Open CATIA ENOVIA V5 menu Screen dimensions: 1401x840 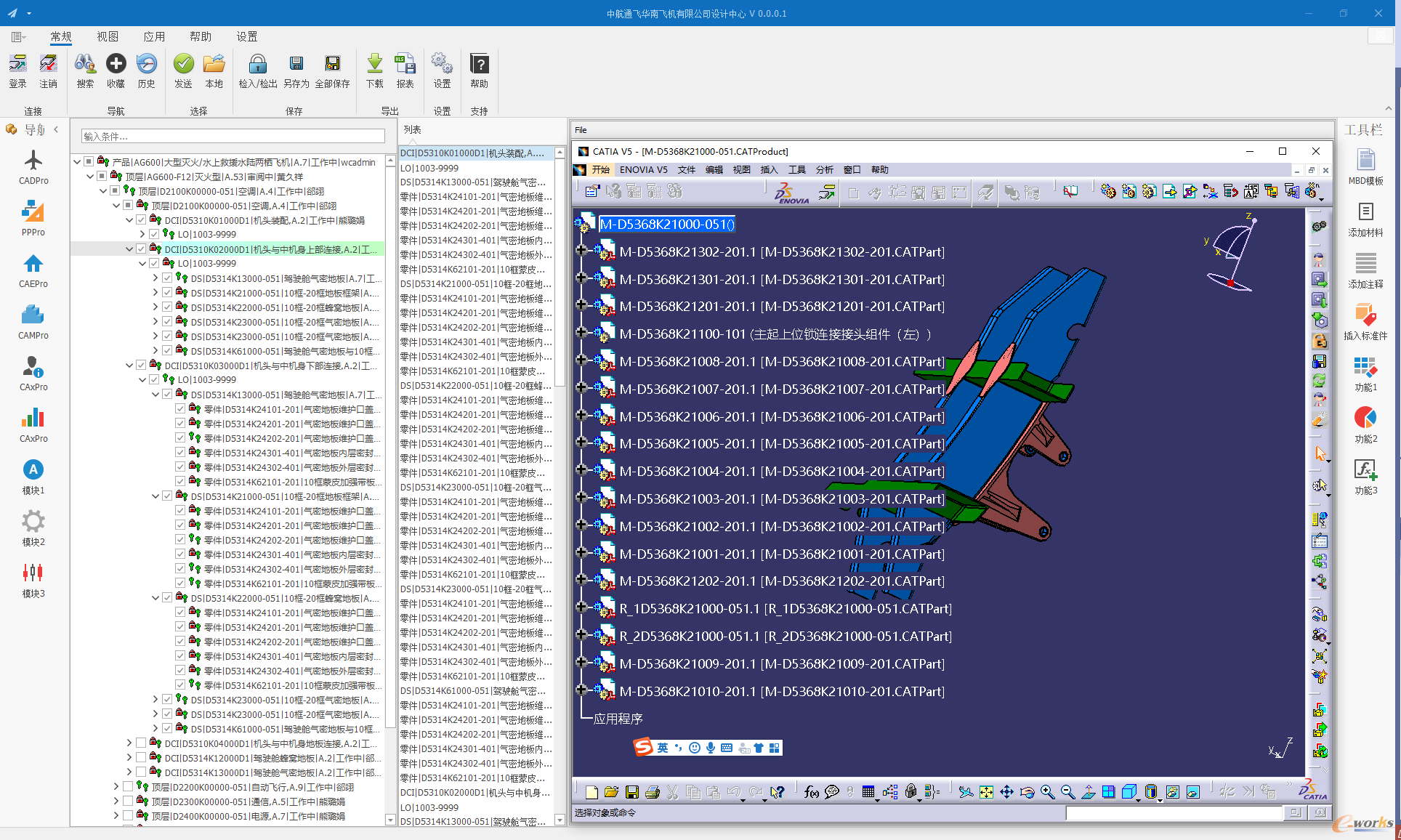643,169
